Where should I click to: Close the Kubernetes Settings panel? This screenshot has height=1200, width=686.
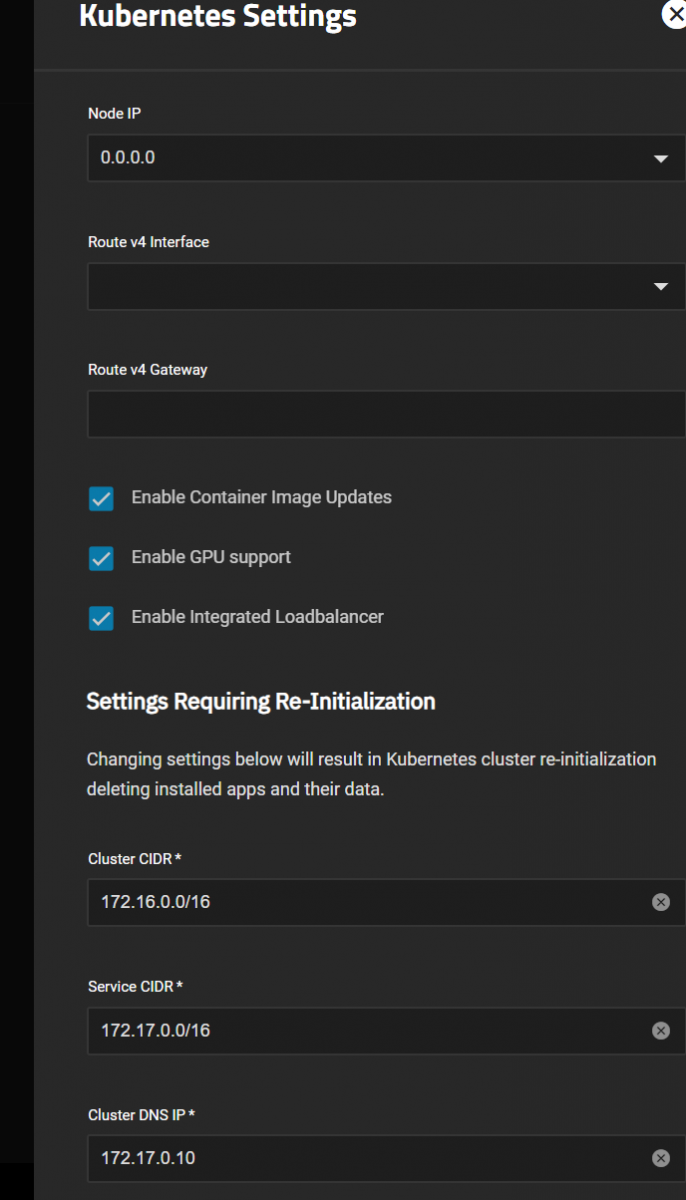click(675, 14)
